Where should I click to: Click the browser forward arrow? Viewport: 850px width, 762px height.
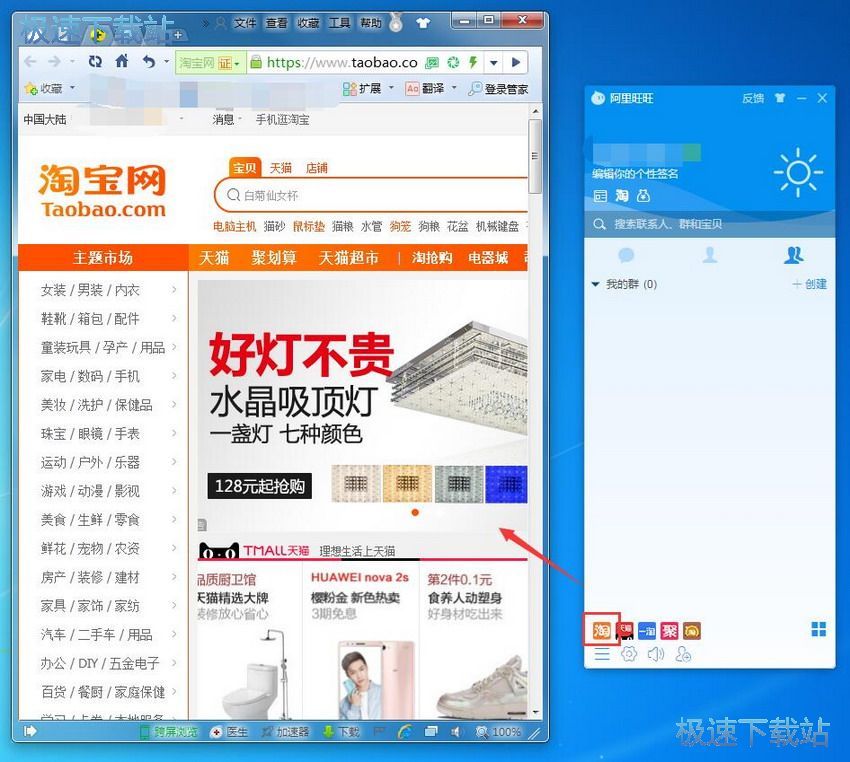click(54, 62)
